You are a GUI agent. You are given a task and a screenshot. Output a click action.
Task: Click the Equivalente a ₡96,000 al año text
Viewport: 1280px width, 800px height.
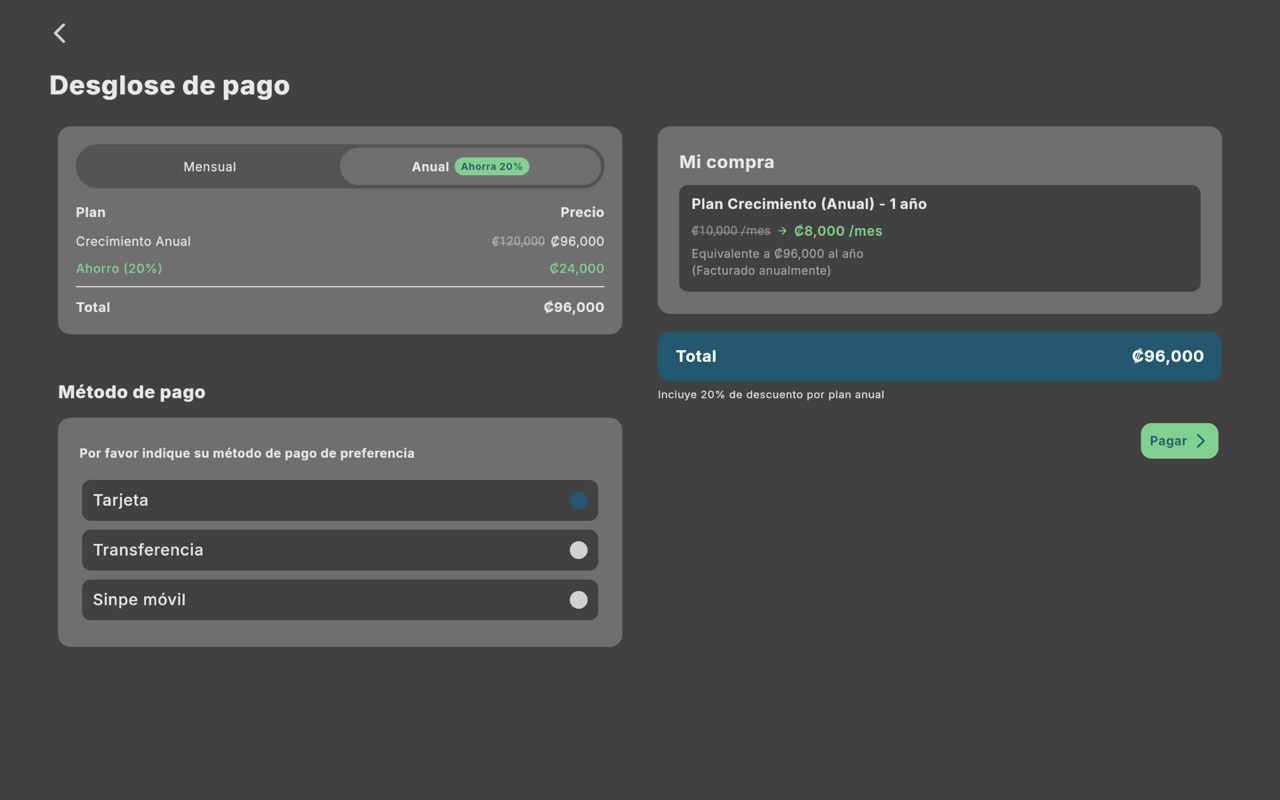pyautogui.click(x=778, y=254)
